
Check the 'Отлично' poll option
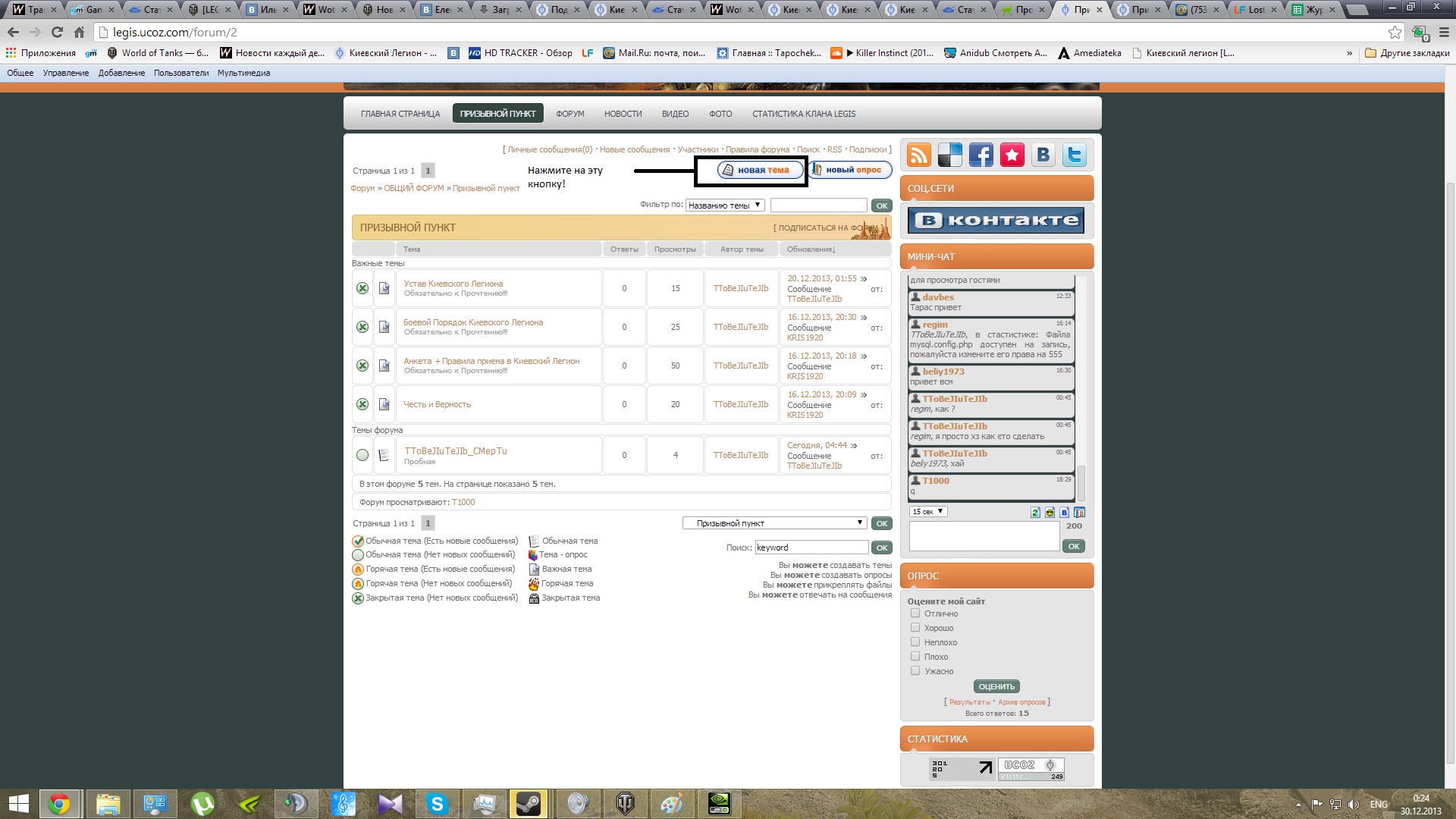(x=915, y=613)
